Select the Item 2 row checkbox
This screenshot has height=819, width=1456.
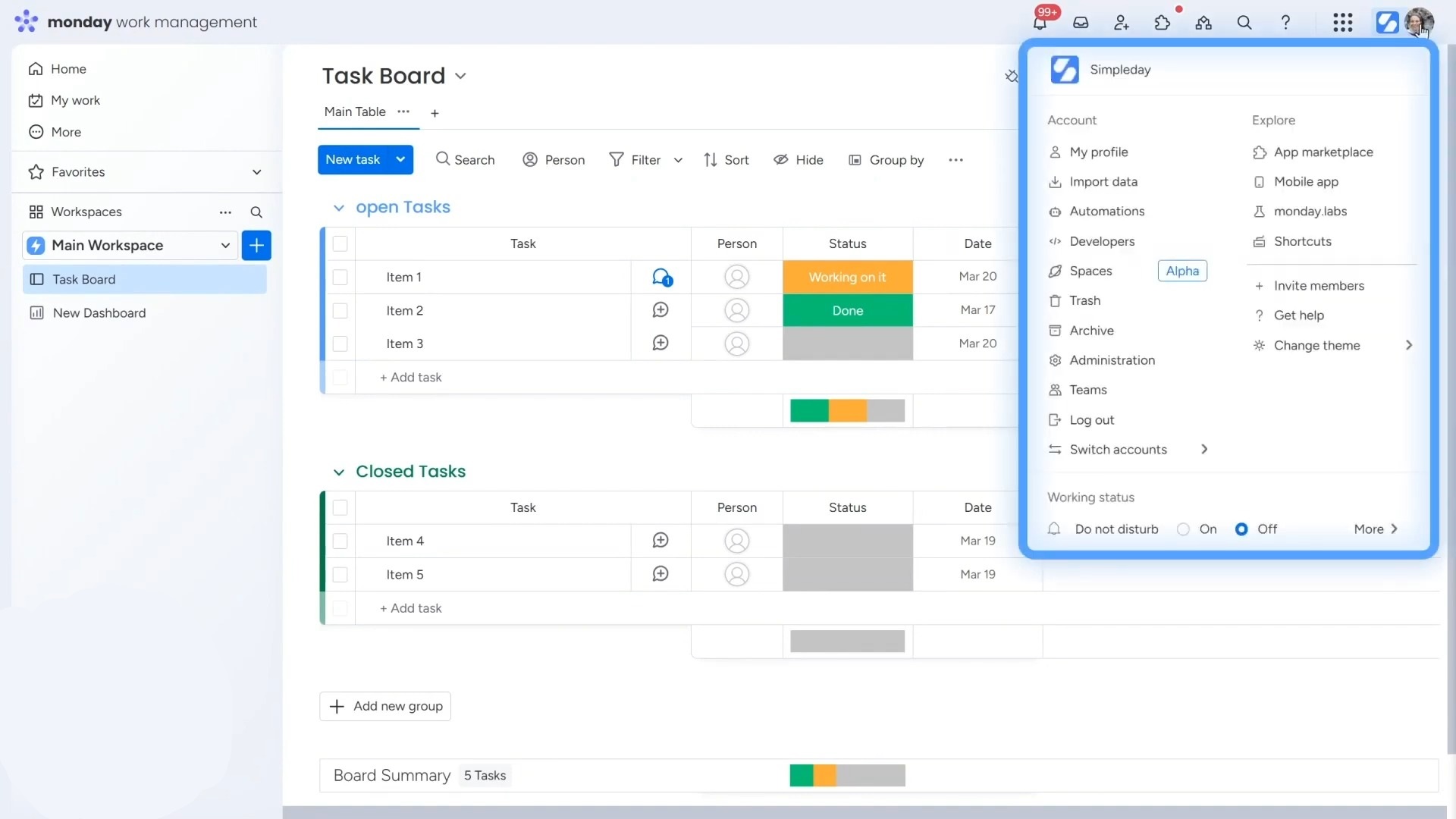click(x=340, y=311)
